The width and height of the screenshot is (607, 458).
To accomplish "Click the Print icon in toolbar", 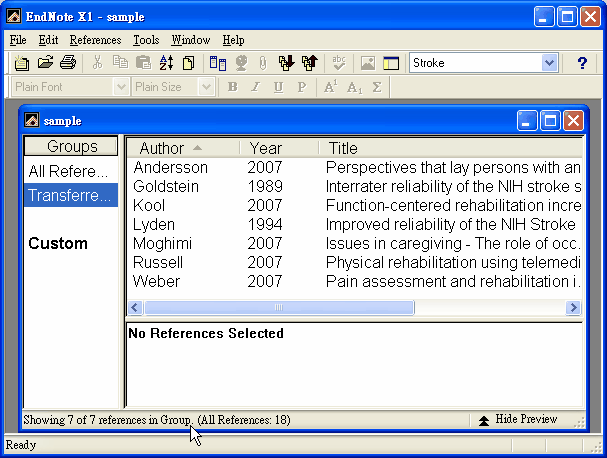I will 67,63.
